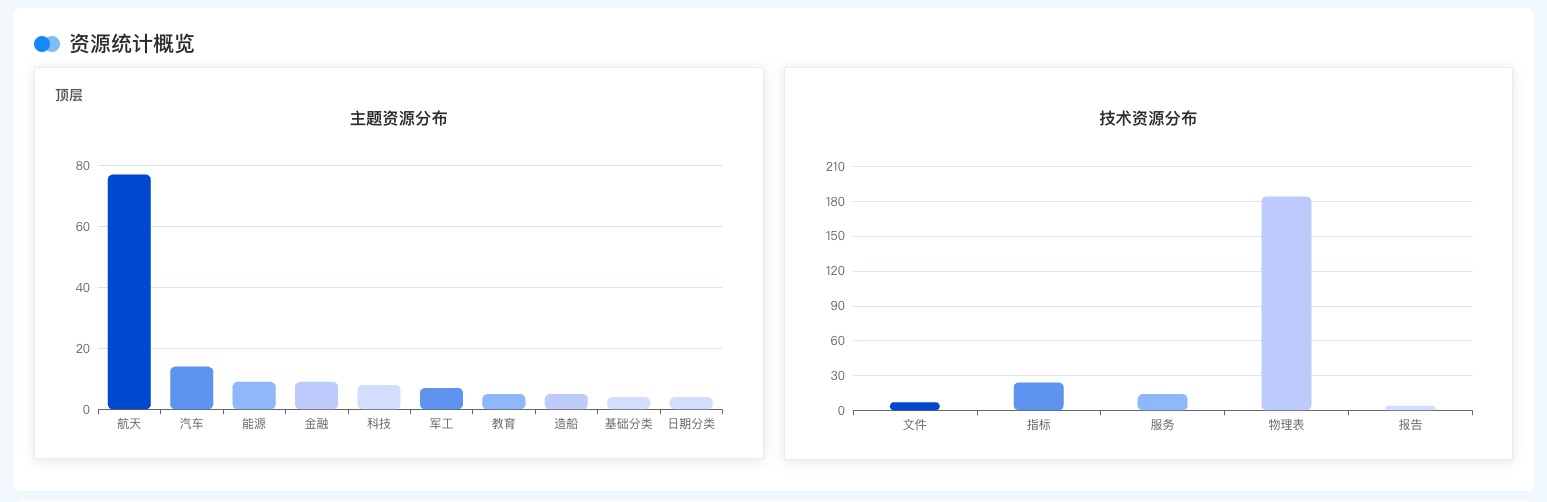This screenshot has width=1547, height=502.
Task: Click the 科技 bar
Action: click(x=379, y=397)
